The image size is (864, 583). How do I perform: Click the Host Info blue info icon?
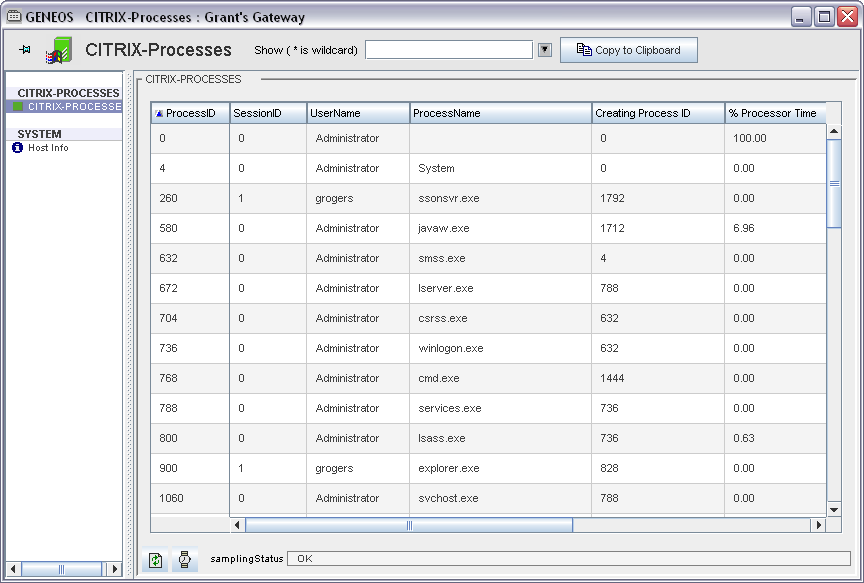(18, 148)
